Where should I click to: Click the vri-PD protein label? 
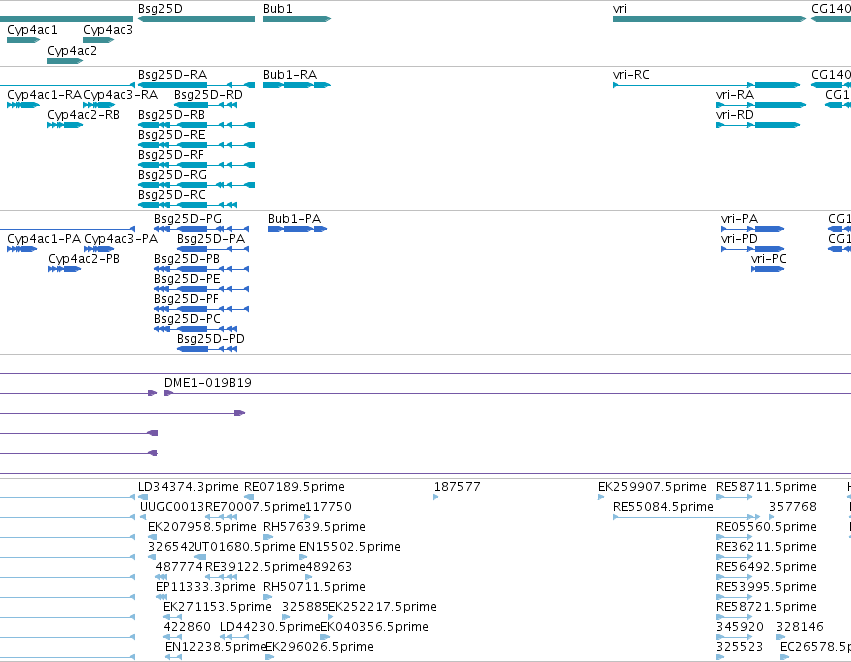[739, 239]
